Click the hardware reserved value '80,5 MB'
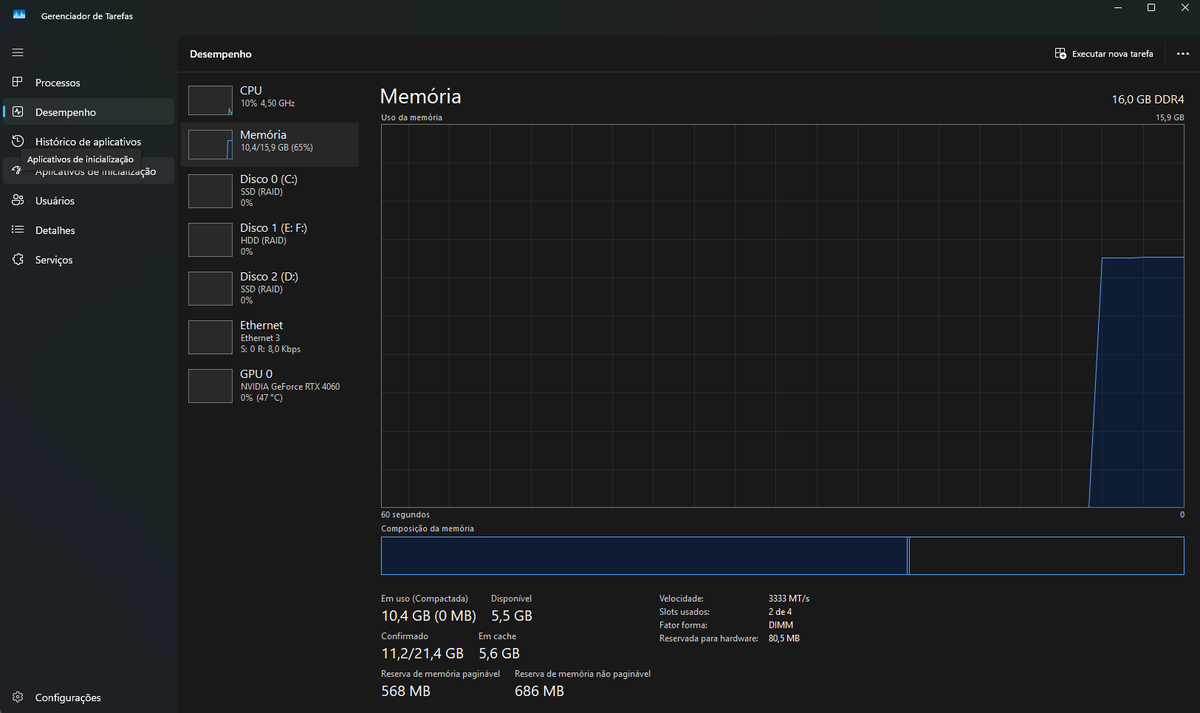The width and height of the screenshot is (1200, 713). click(784, 638)
